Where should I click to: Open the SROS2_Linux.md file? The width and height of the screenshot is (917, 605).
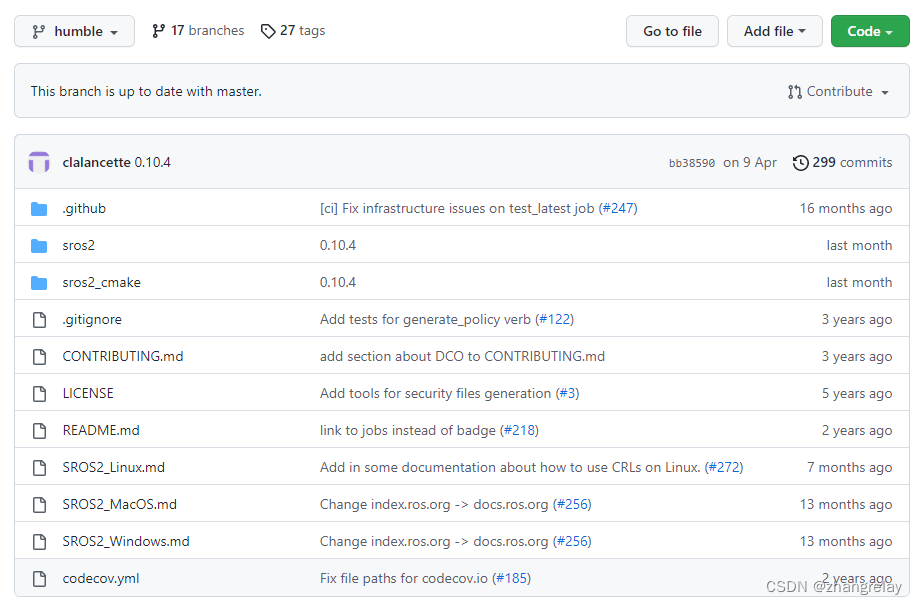click(x=113, y=468)
